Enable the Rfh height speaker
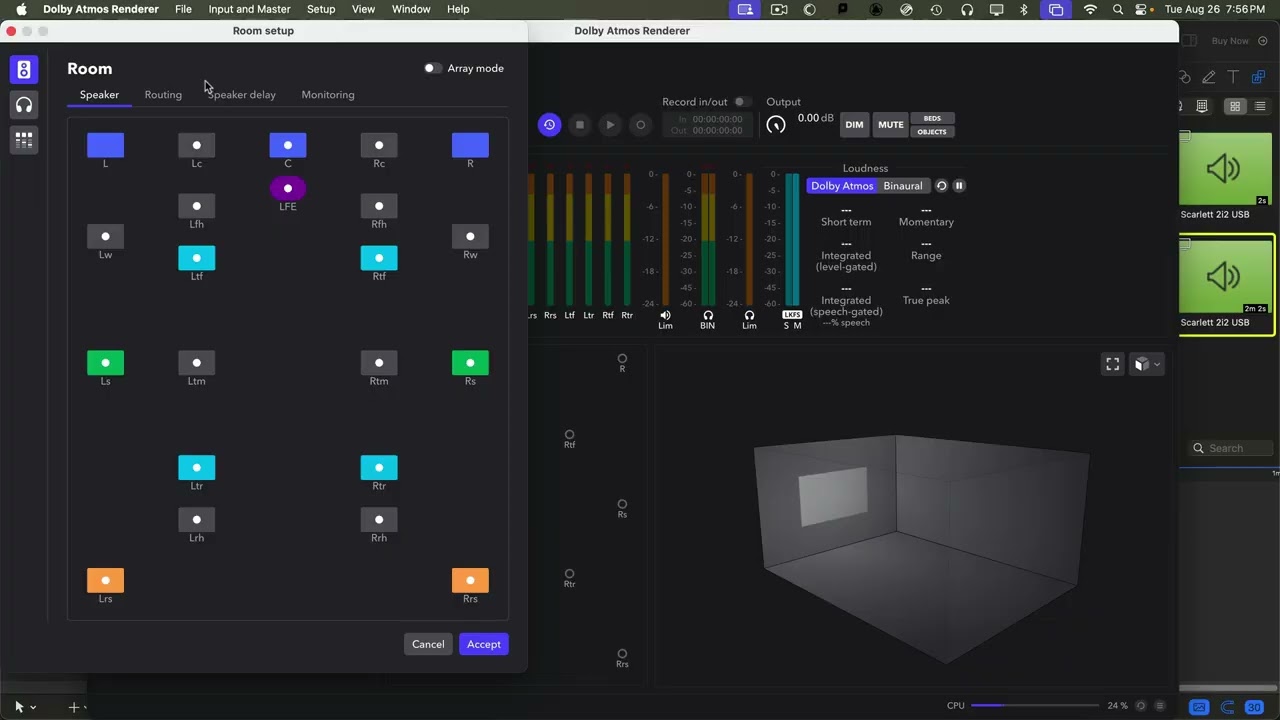The height and width of the screenshot is (720, 1280). pos(379,206)
